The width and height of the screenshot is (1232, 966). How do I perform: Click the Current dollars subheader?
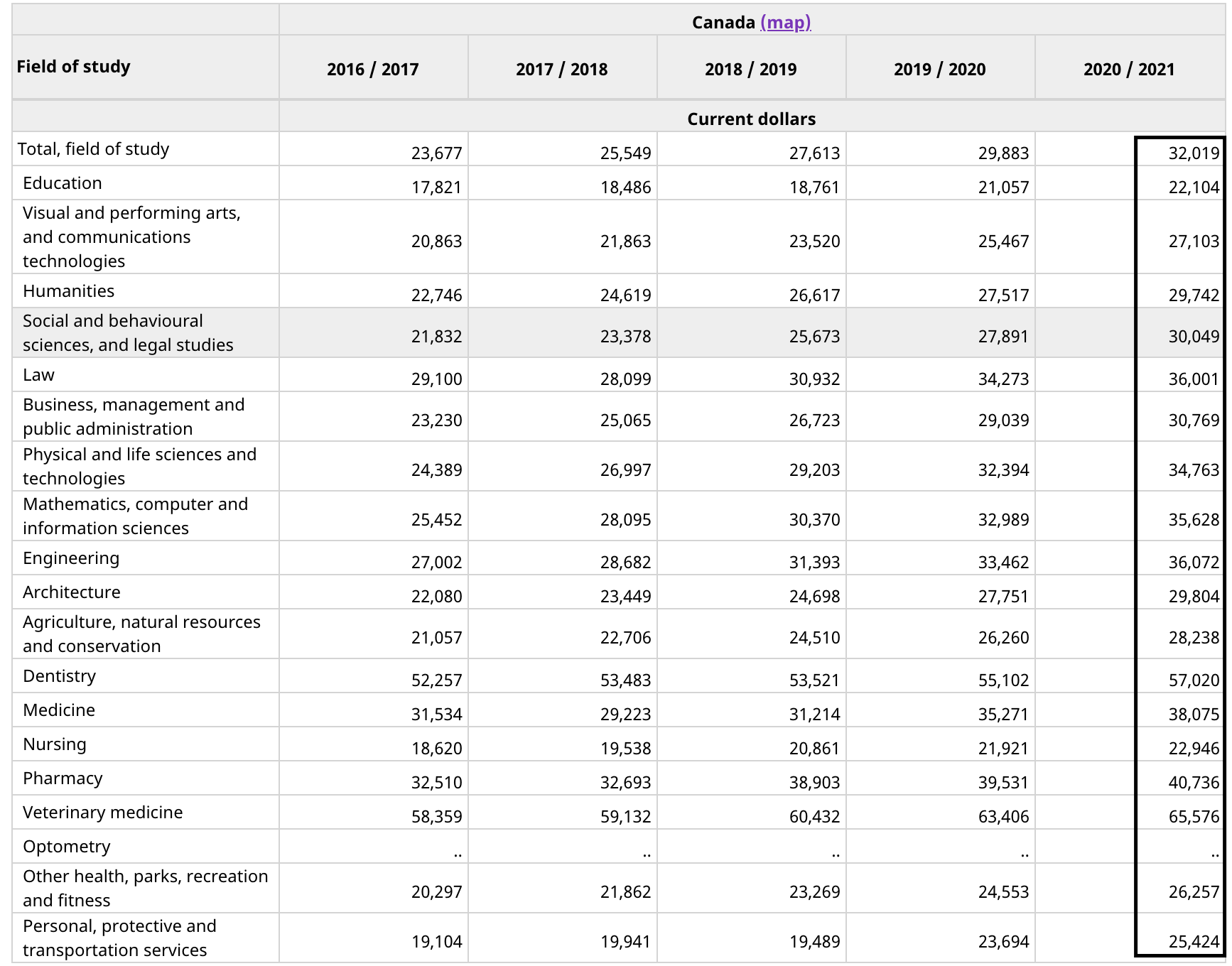tap(752, 119)
